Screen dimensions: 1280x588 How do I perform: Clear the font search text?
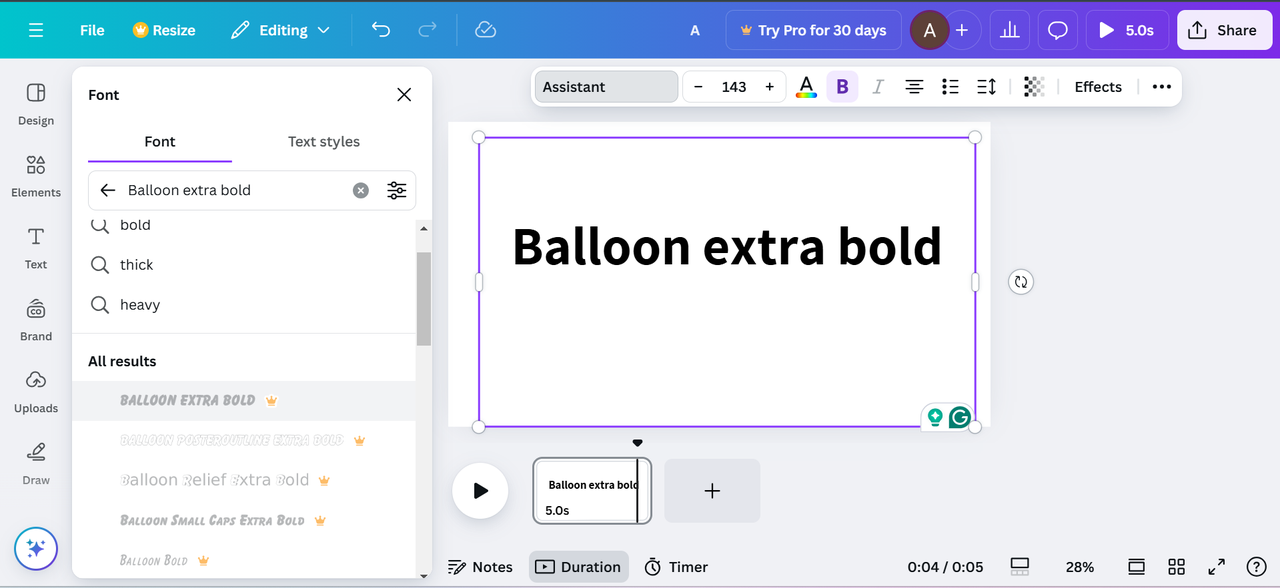(x=361, y=190)
